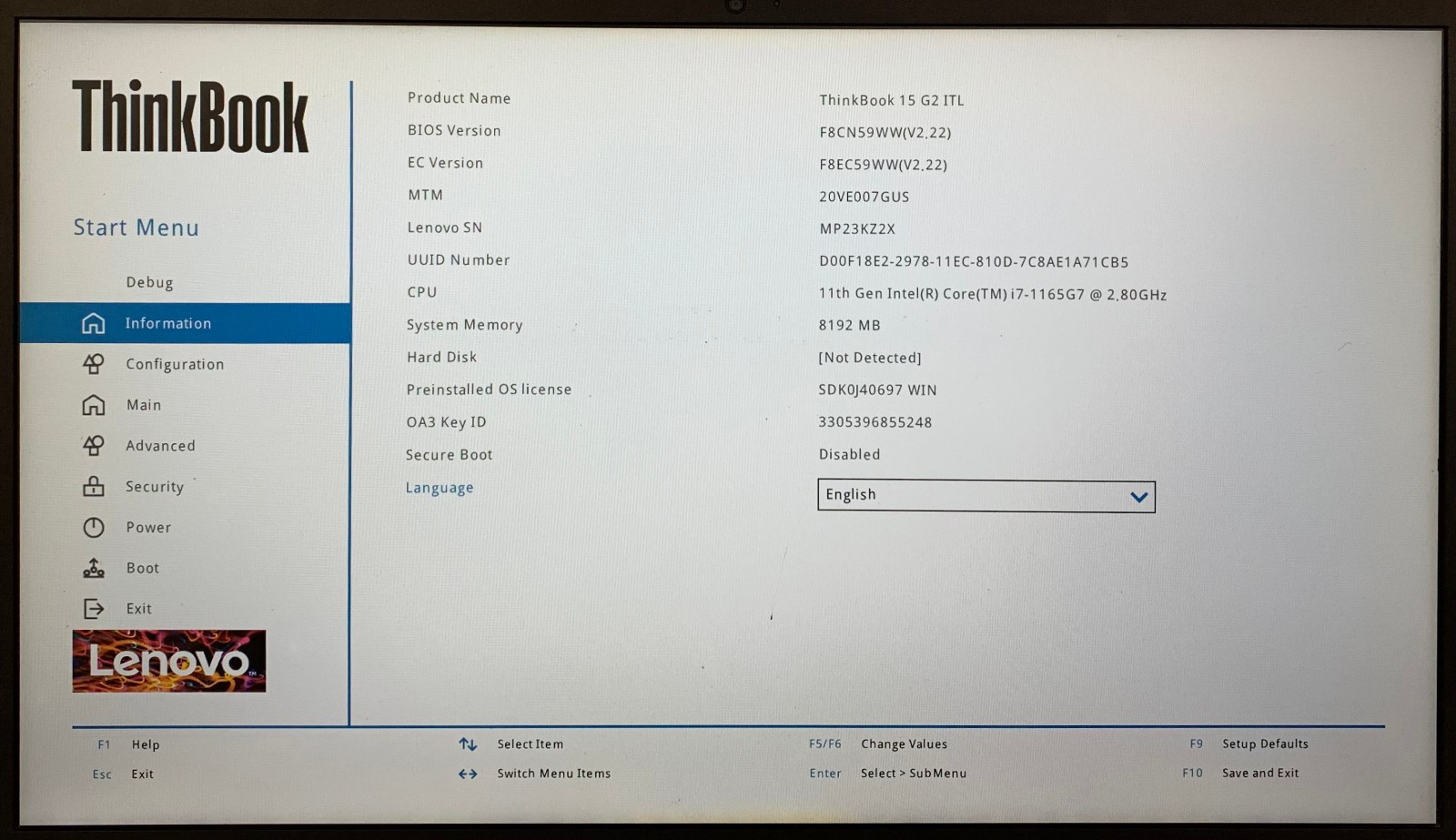Click the Select Item hint text
Screen dimensions: 1456x840
(x=530, y=744)
